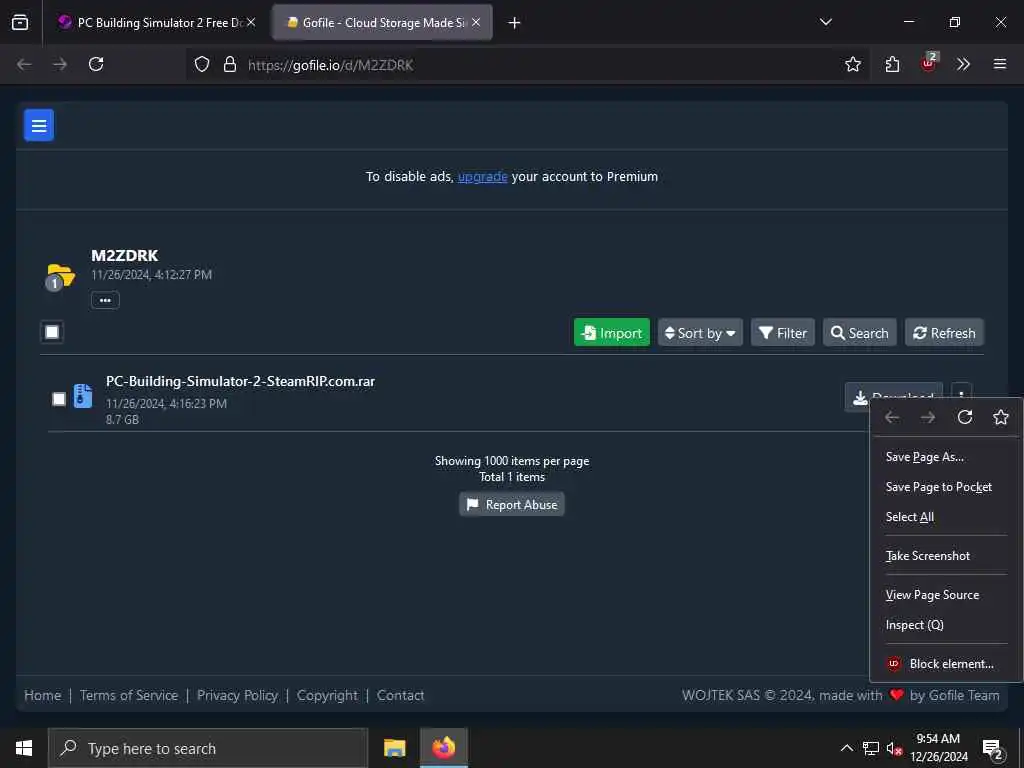This screenshot has width=1024, height=768.
Task: Choose Save Page As in context menu
Action: (x=946, y=456)
